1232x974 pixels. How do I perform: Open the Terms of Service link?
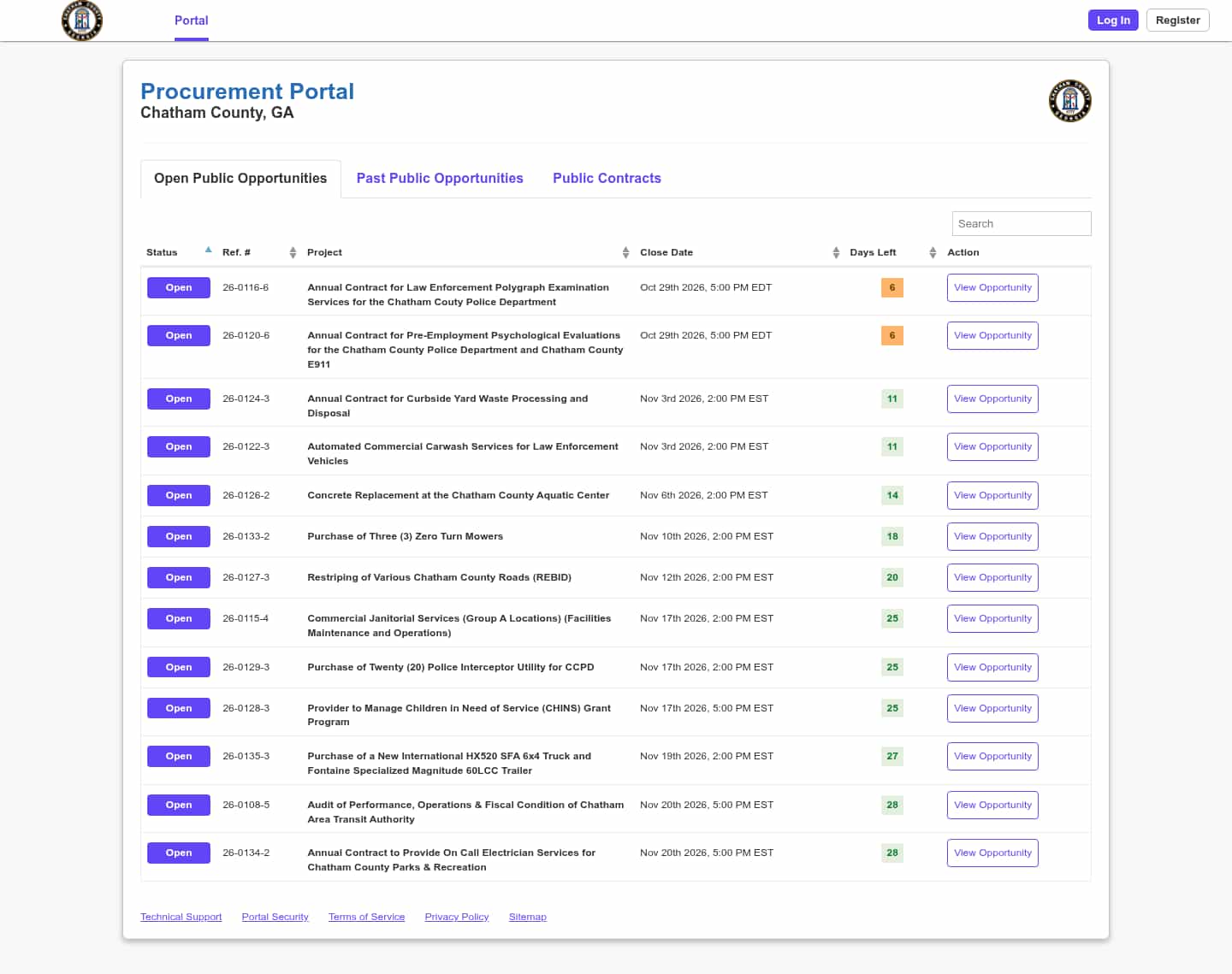coord(367,917)
